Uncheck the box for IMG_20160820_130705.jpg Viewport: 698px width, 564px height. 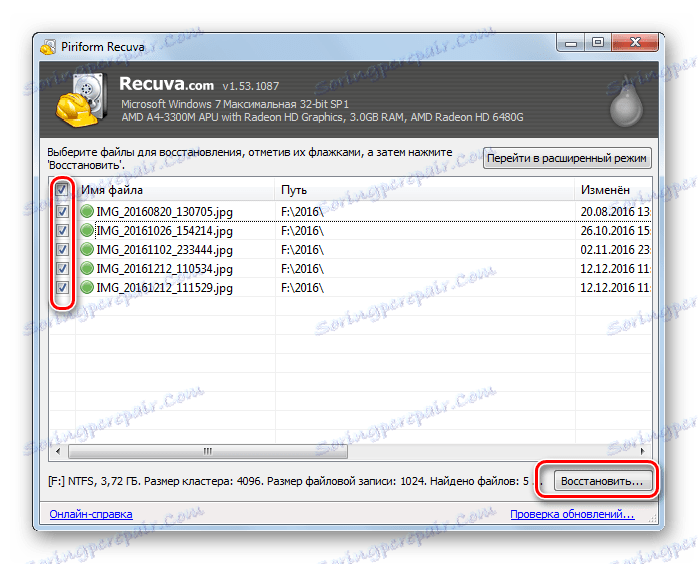pos(62,211)
